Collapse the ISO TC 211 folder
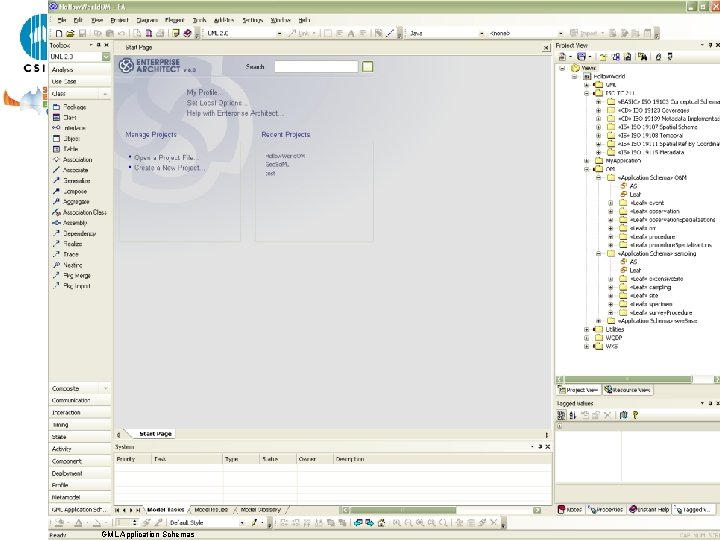This screenshot has width=720, height=540. 586,93
